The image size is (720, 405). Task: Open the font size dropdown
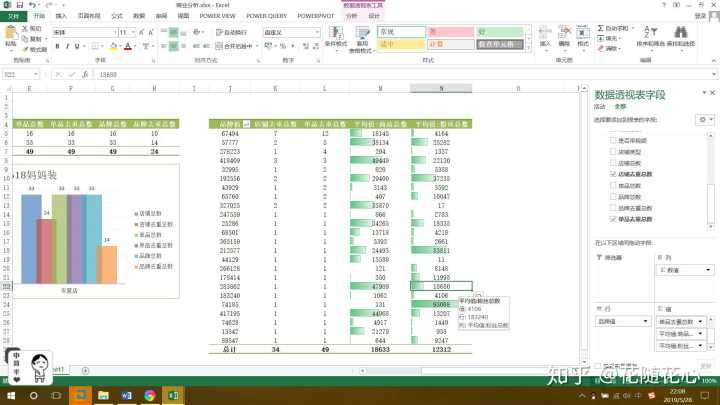coord(134,32)
